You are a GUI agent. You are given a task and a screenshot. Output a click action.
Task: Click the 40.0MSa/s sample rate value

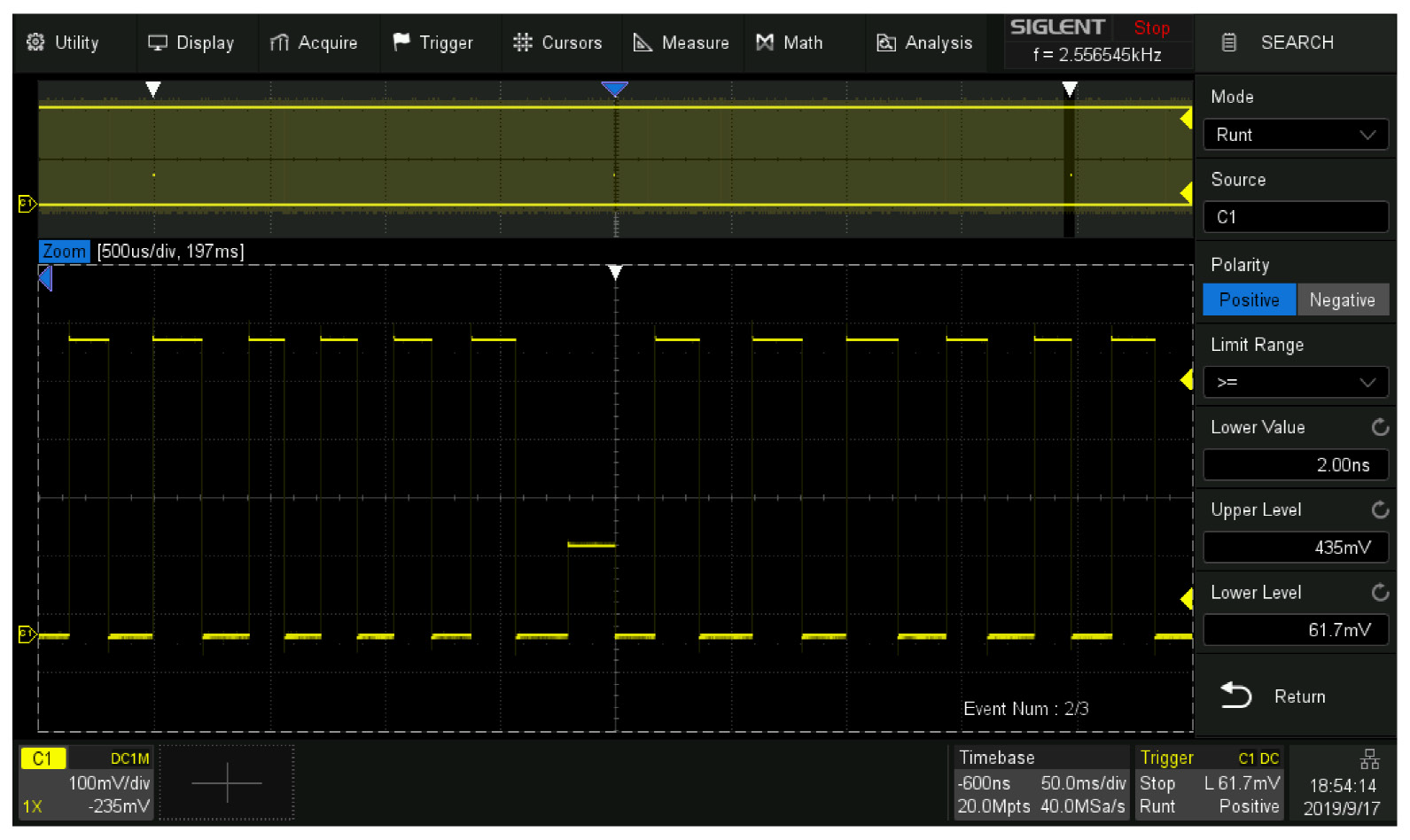1082,806
